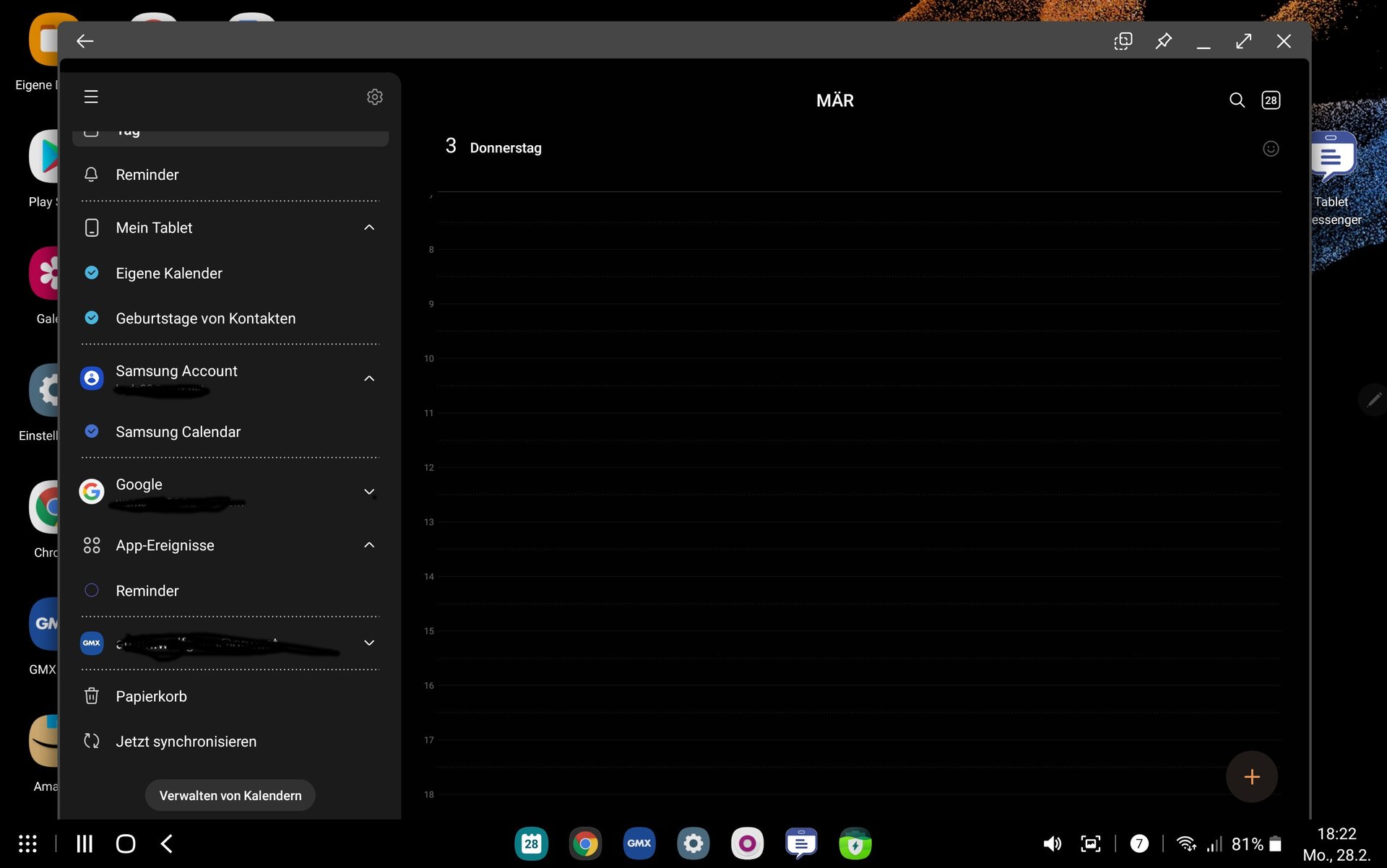The image size is (1387, 868).
Task: Select the MÄR month title
Action: pos(835,100)
